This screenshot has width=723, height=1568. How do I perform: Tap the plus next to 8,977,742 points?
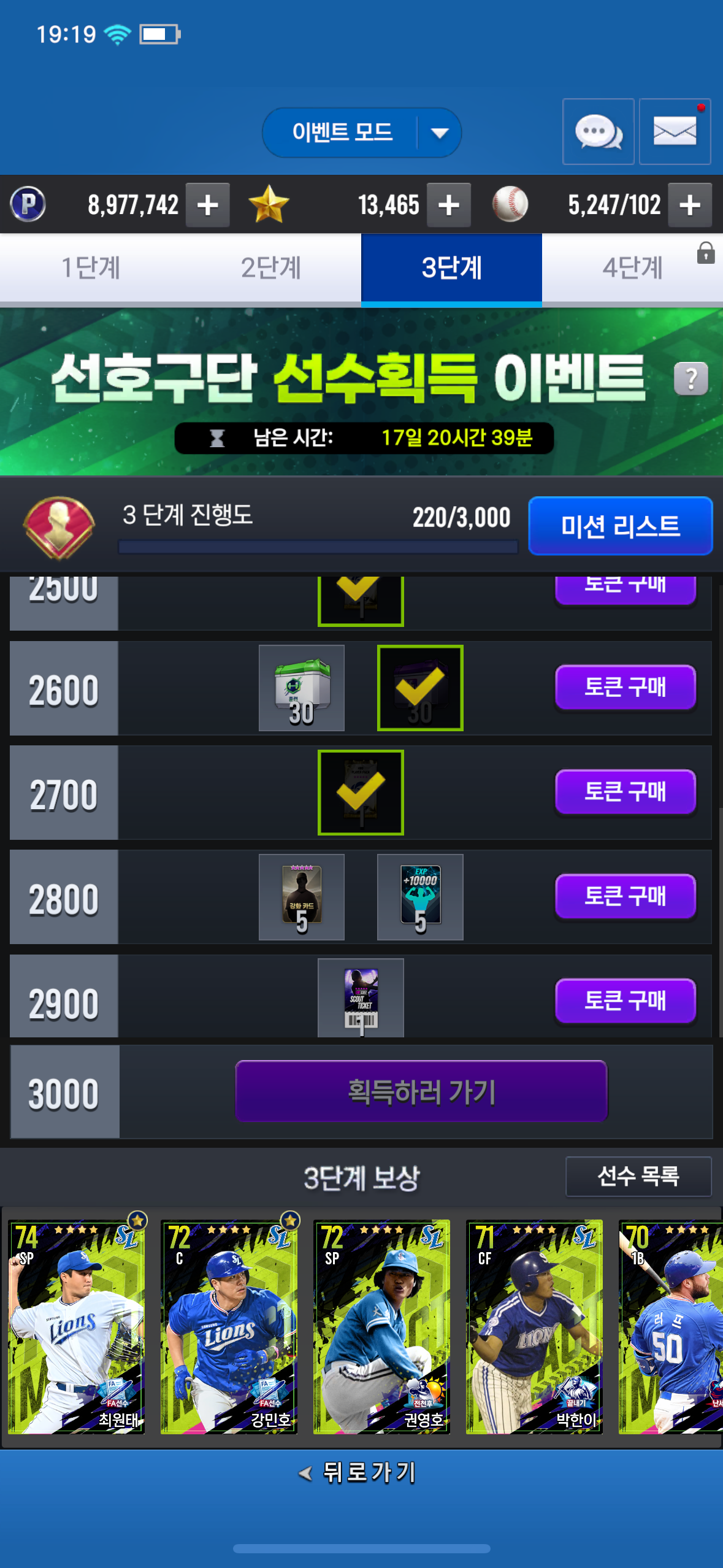[208, 205]
